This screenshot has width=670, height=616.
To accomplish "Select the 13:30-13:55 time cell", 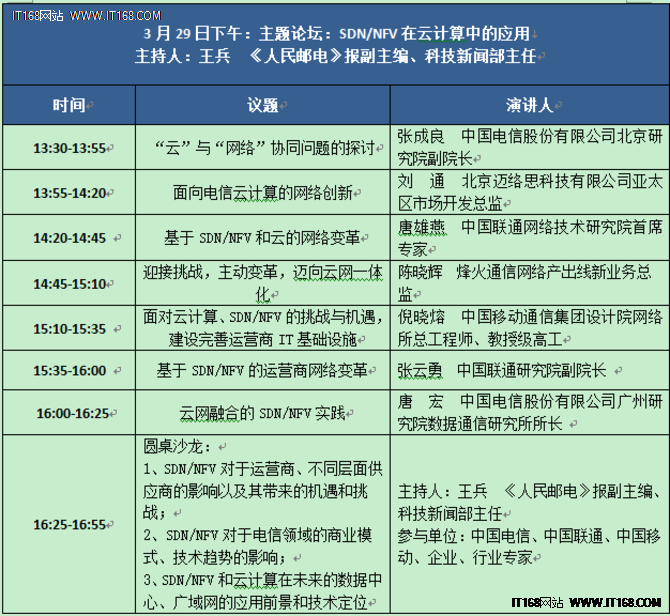I will 68,148.
